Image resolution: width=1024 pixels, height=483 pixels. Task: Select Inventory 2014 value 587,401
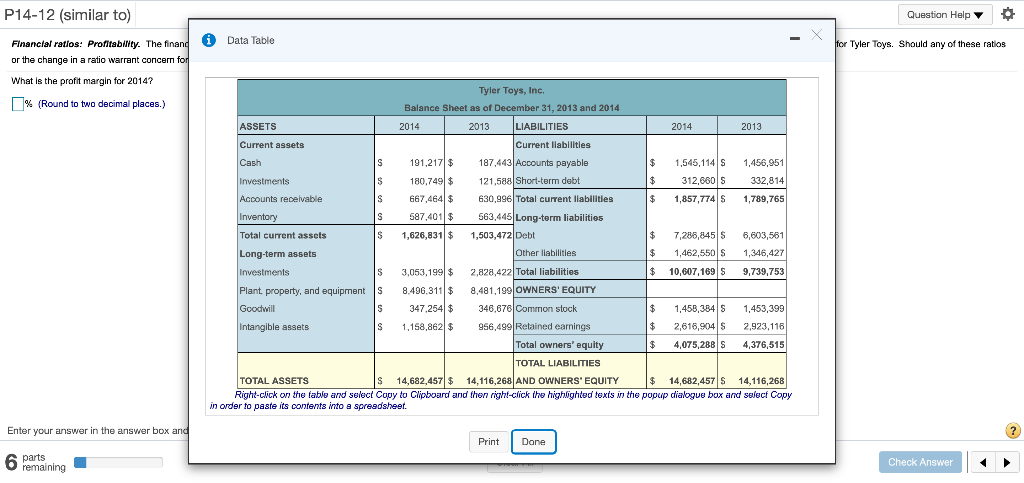point(424,217)
